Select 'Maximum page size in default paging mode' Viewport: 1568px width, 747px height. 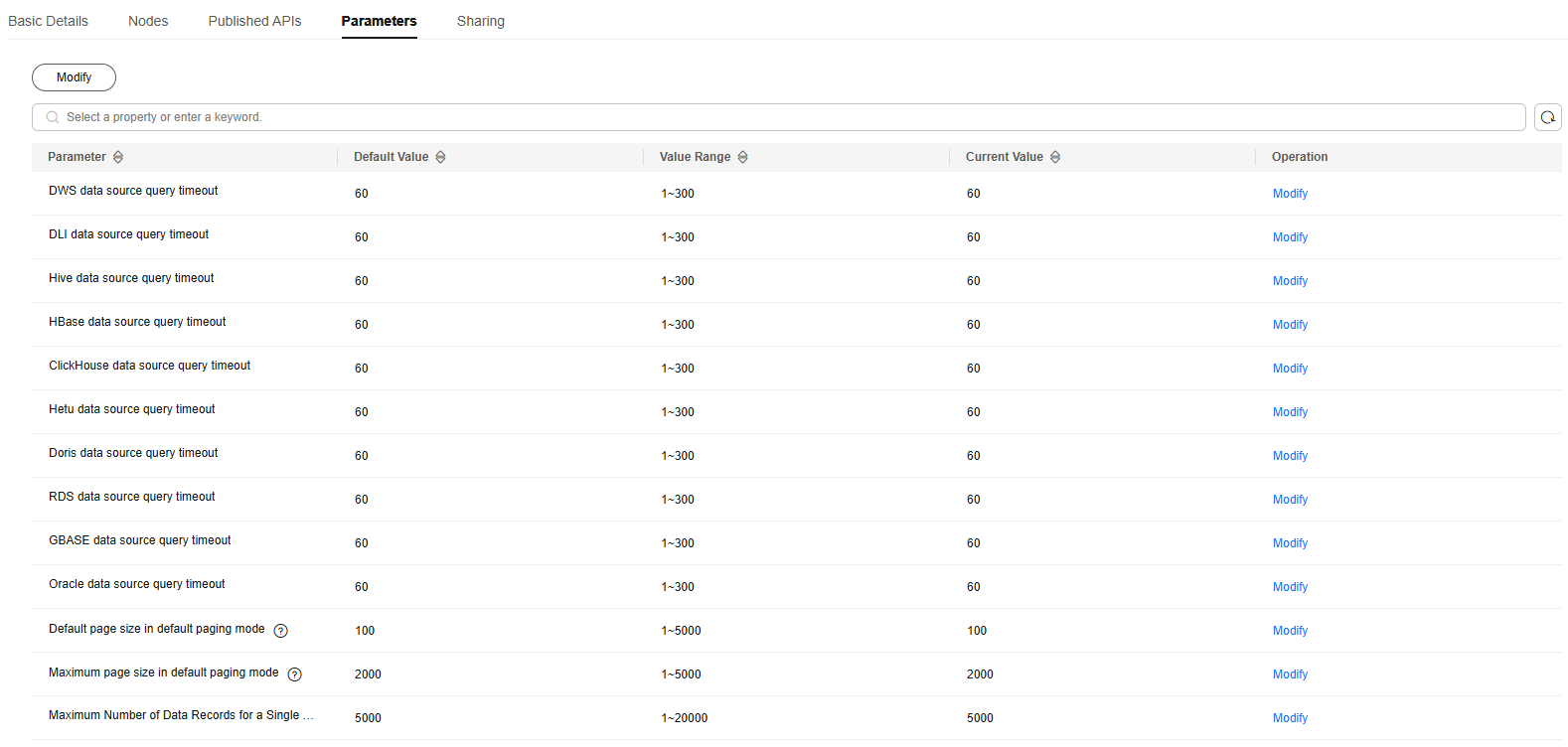(164, 672)
